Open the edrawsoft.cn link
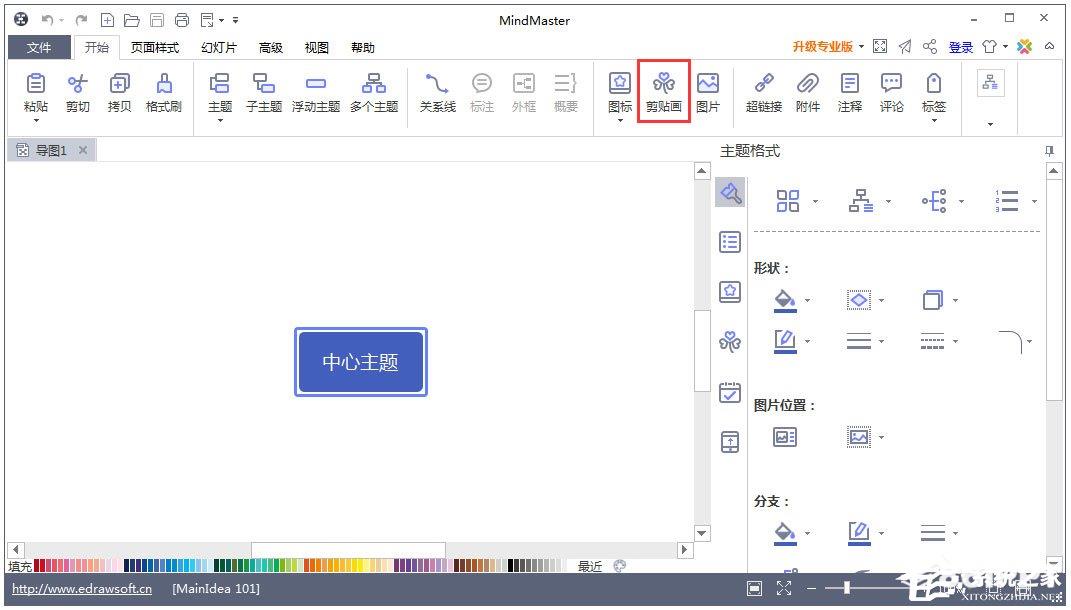The height and width of the screenshot is (610, 1071). pyautogui.click(x=82, y=588)
